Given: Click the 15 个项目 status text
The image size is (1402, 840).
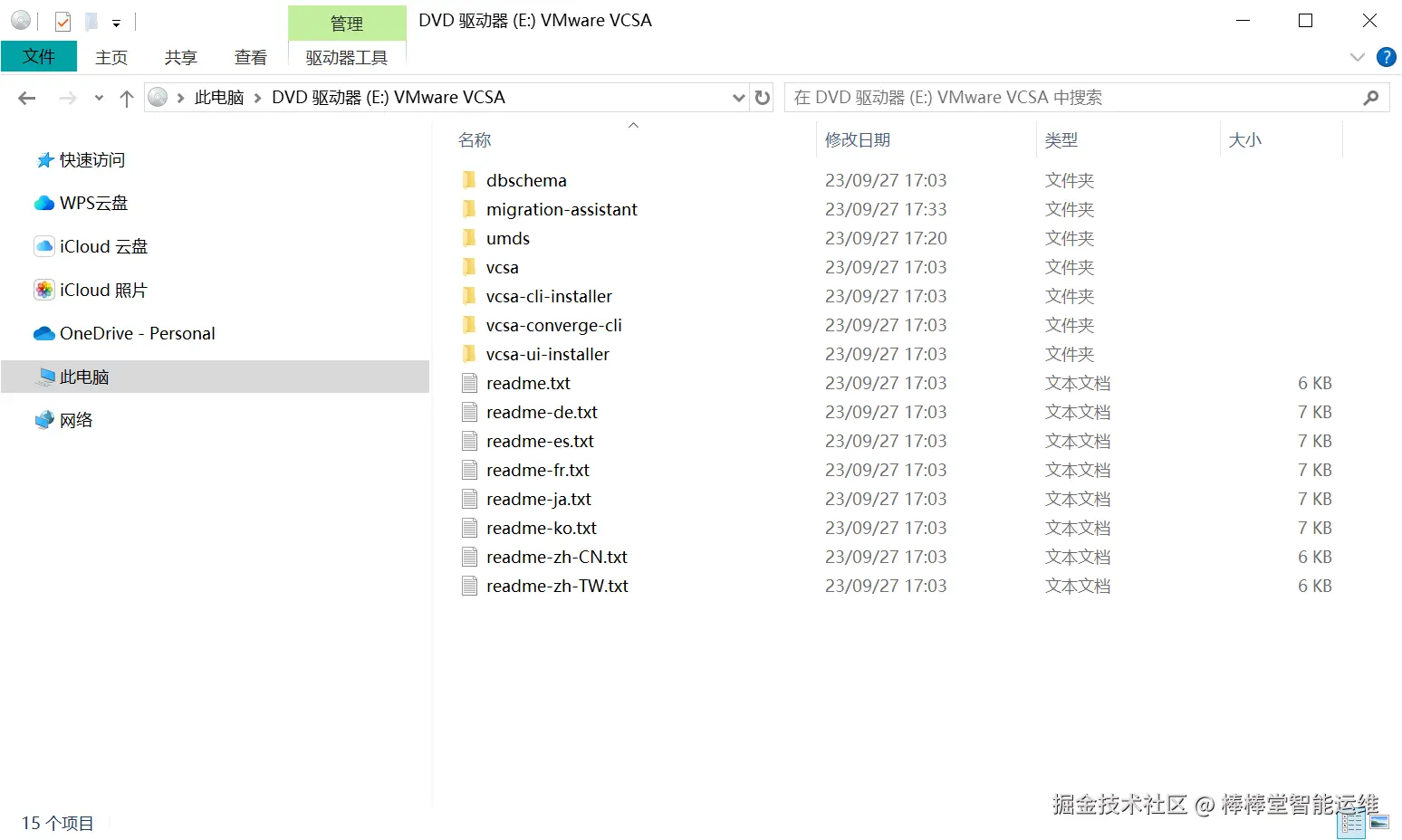Looking at the screenshot, I should coord(58,823).
